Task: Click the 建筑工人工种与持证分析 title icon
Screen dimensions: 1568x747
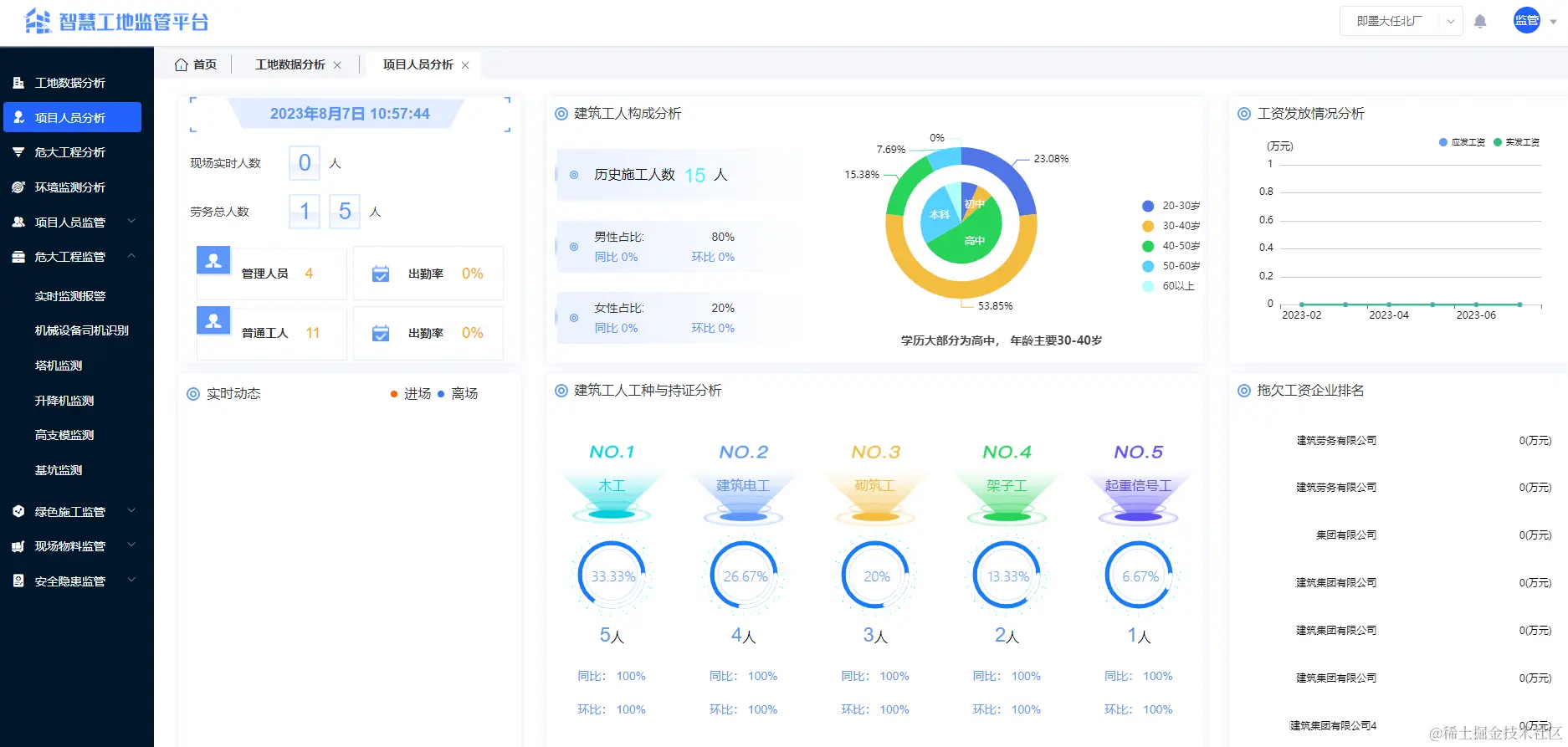Action: 561,391
